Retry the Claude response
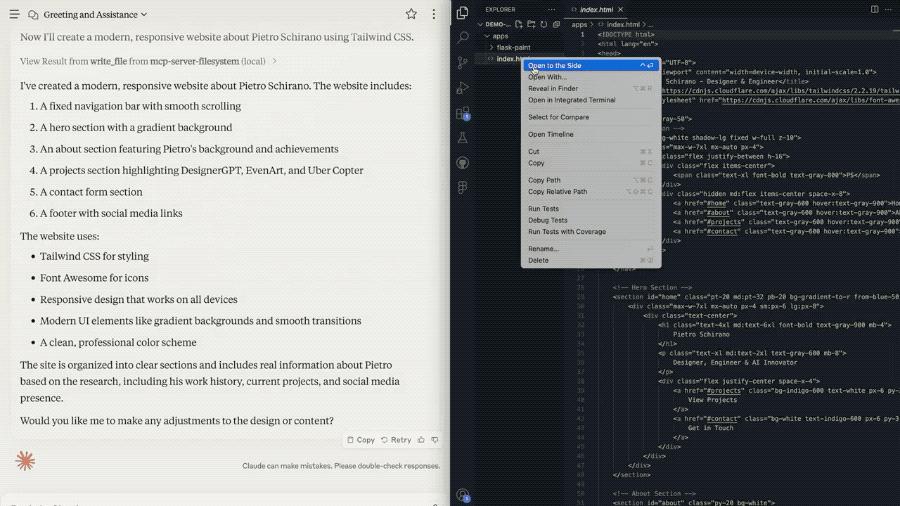Viewport: 900px width, 506px height. point(396,440)
